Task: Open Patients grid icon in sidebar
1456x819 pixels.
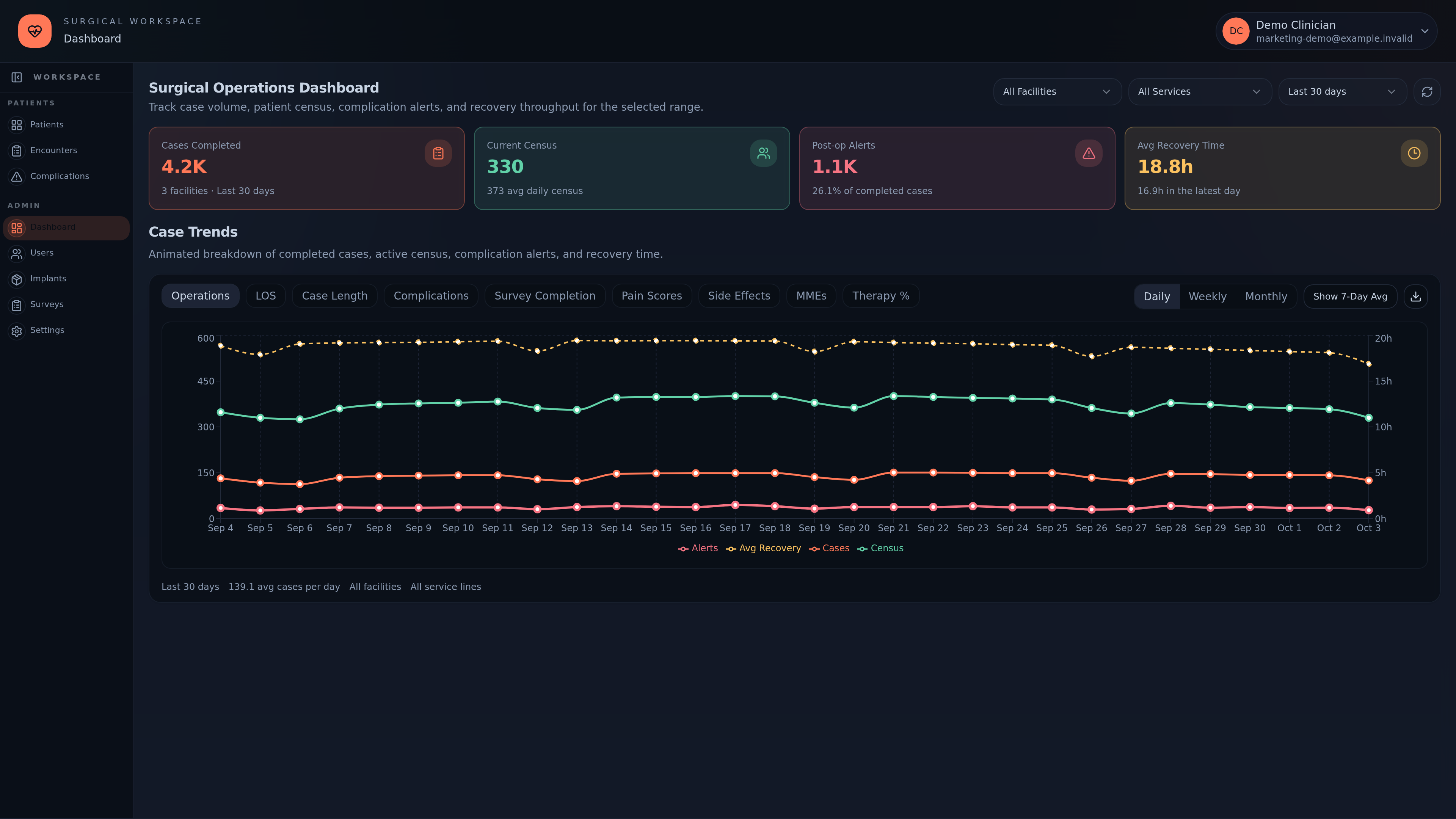Action: 17,125
